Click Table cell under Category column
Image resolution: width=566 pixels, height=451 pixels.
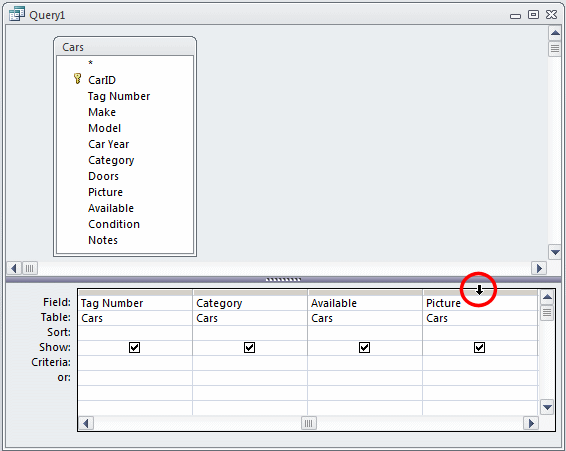(x=250, y=318)
